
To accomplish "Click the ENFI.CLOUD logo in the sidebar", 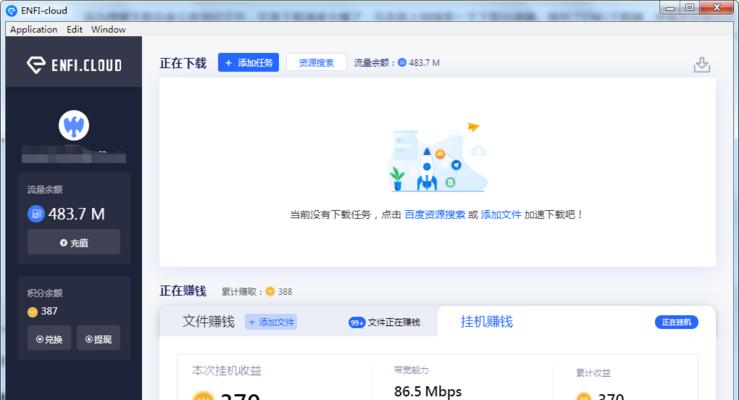I will point(74,65).
